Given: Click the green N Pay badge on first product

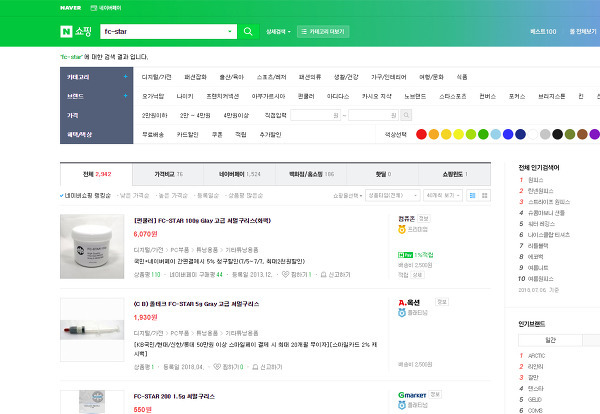Looking at the screenshot, I should (x=405, y=255).
